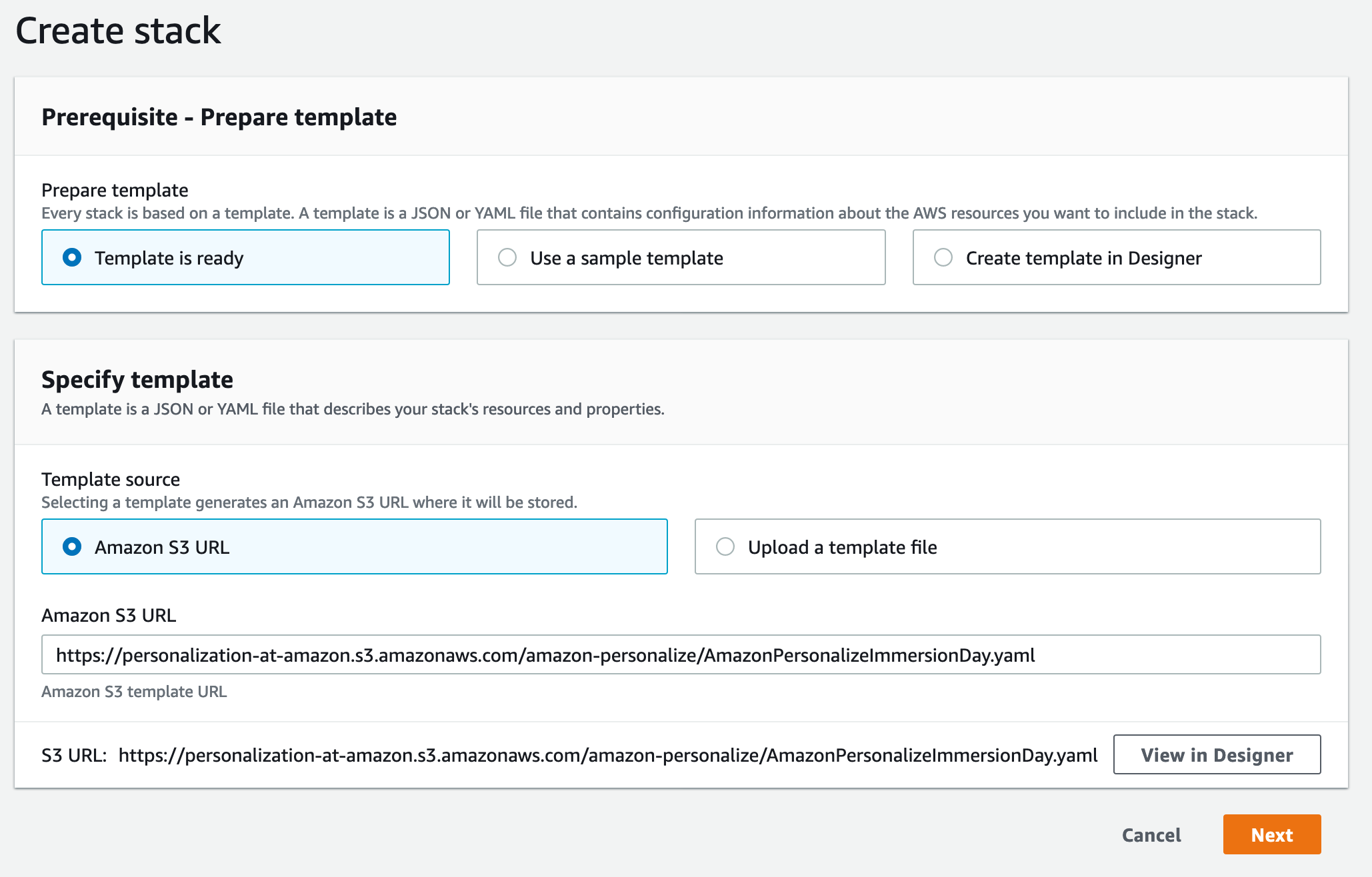Choose 'Upload a template file' option
Screen dimensions: 1372x877
[725, 547]
